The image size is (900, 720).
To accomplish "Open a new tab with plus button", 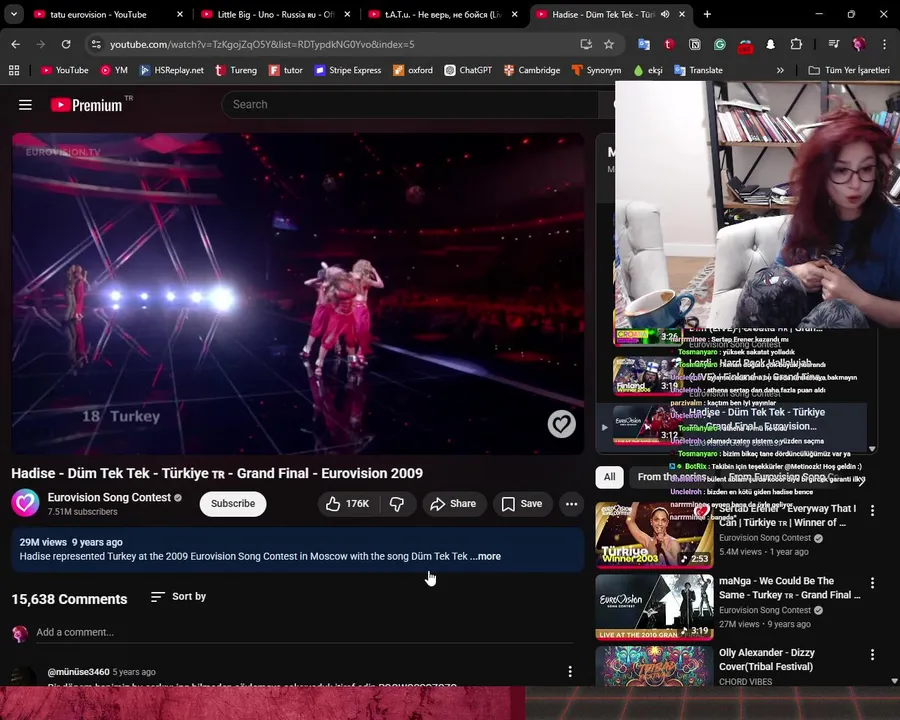I will 707,14.
